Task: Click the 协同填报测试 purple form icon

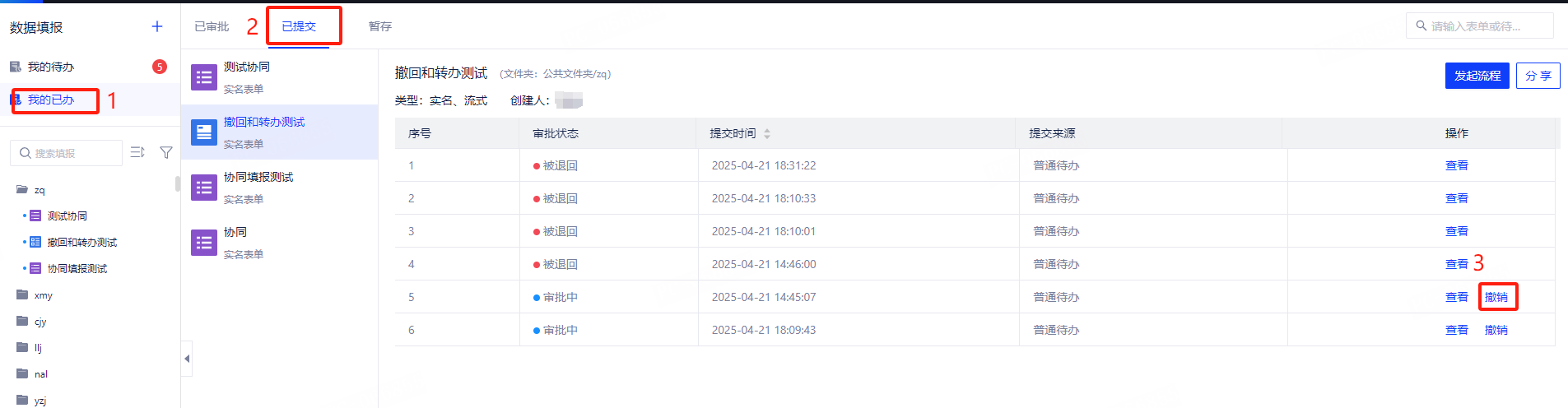Action: (x=204, y=188)
